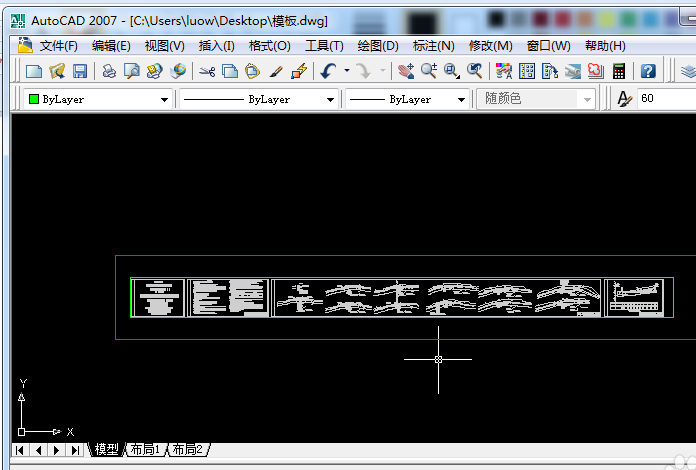Open the 文件(F) menu
The width and height of the screenshot is (696, 470).
[59, 46]
